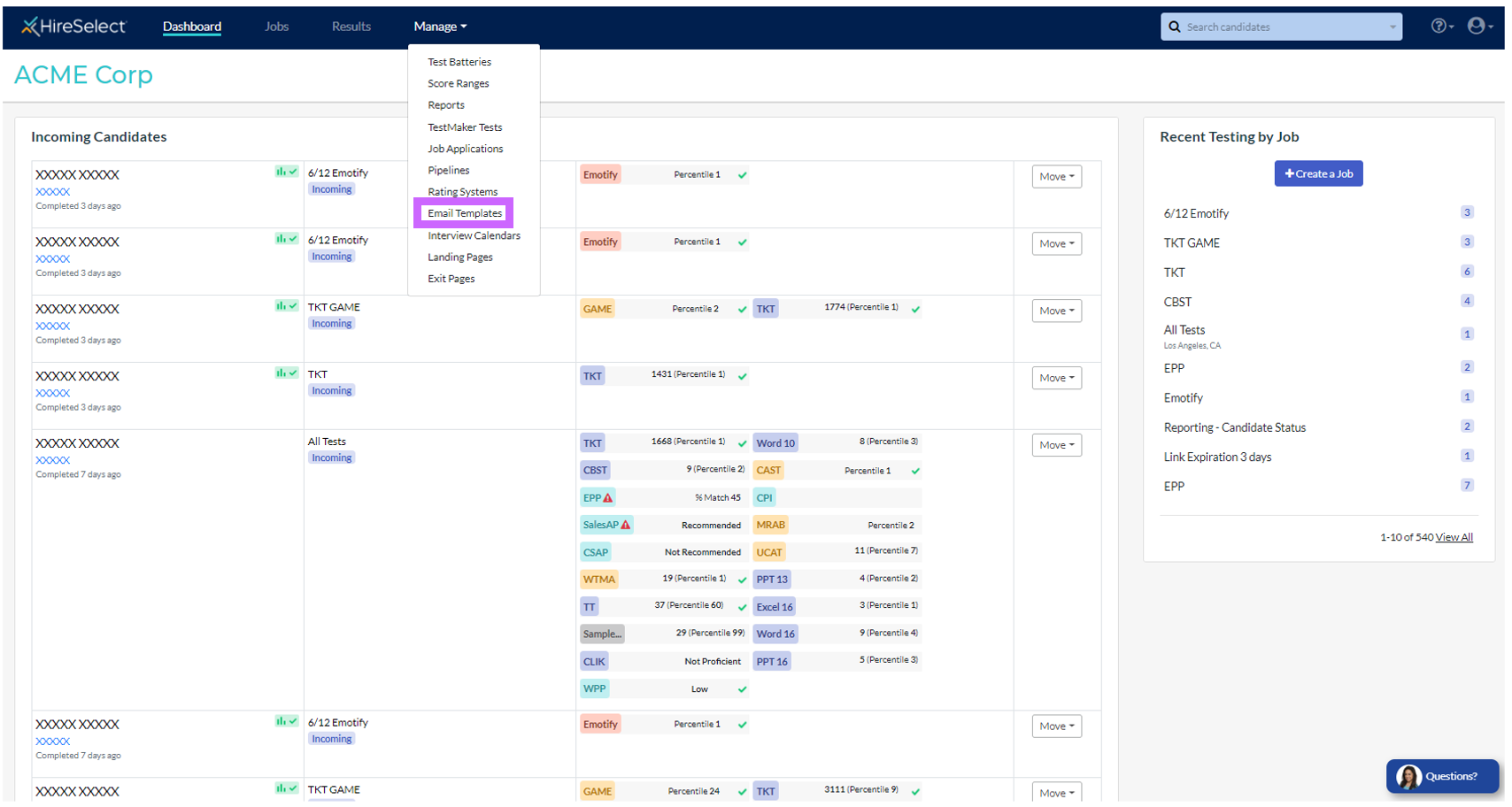1512x807 pixels.
Task: Click the WTMA test badge
Action: (x=599, y=580)
